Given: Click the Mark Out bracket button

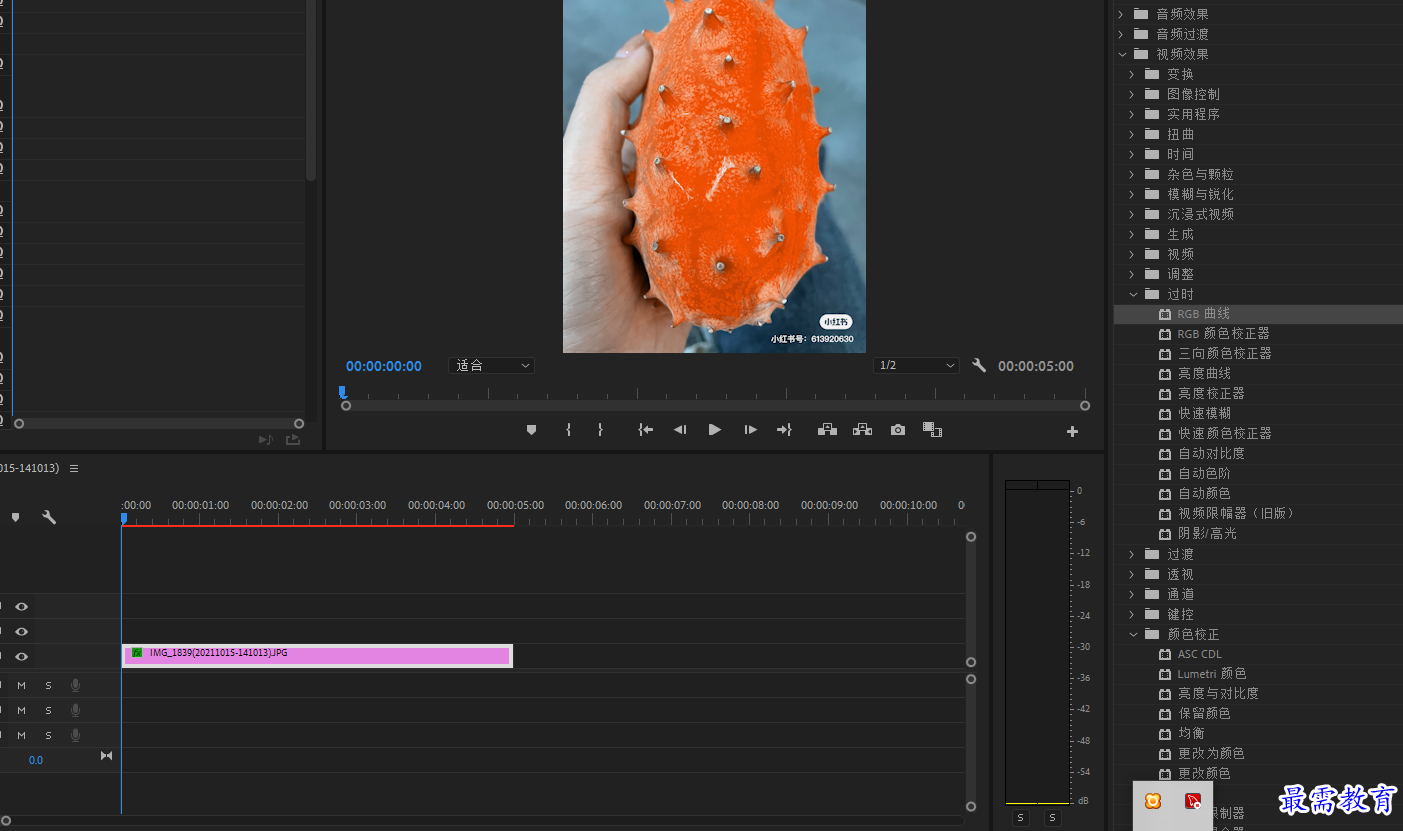Looking at the screenshot, I should coord(600,430).
